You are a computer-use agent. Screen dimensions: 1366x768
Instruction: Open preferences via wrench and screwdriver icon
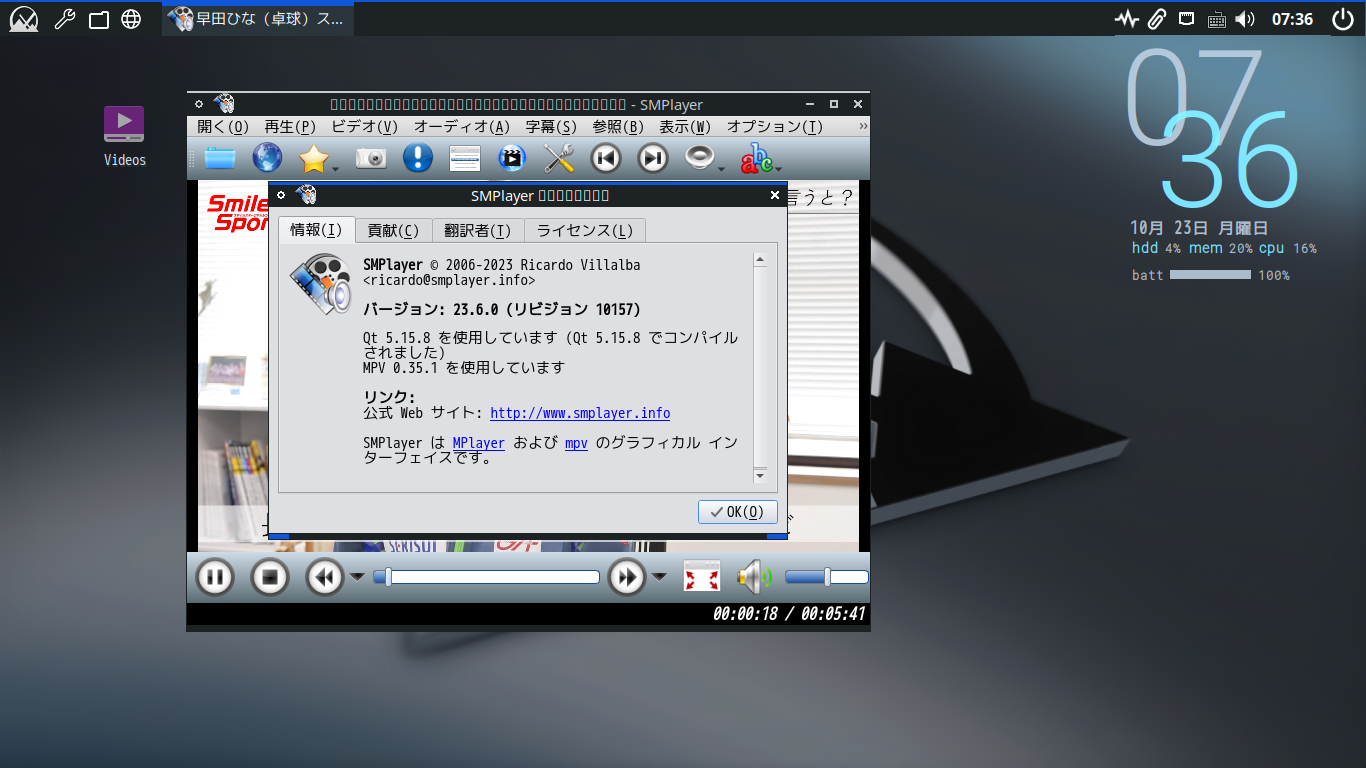(559, 158)
